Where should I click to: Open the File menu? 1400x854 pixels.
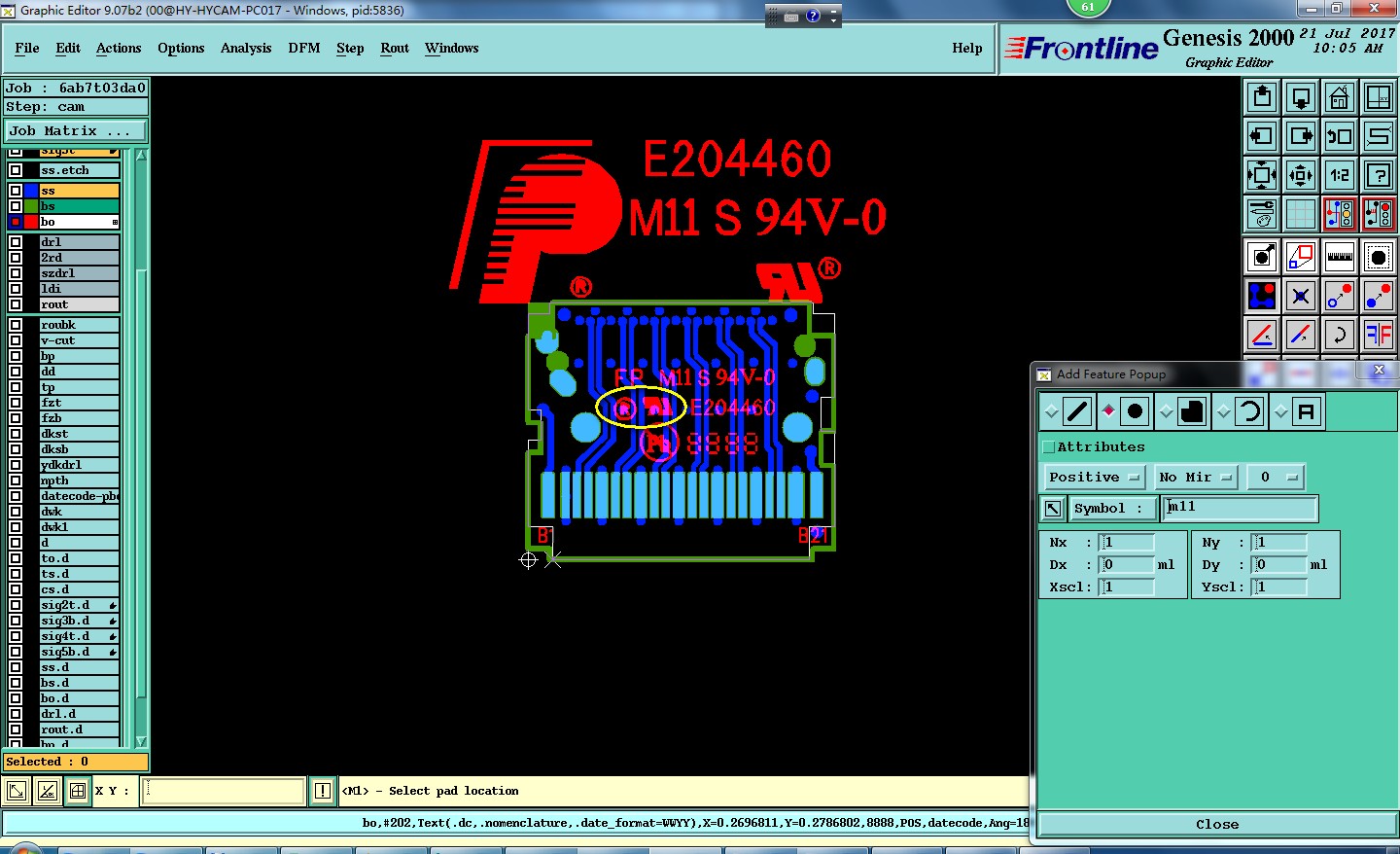[27, 48]
